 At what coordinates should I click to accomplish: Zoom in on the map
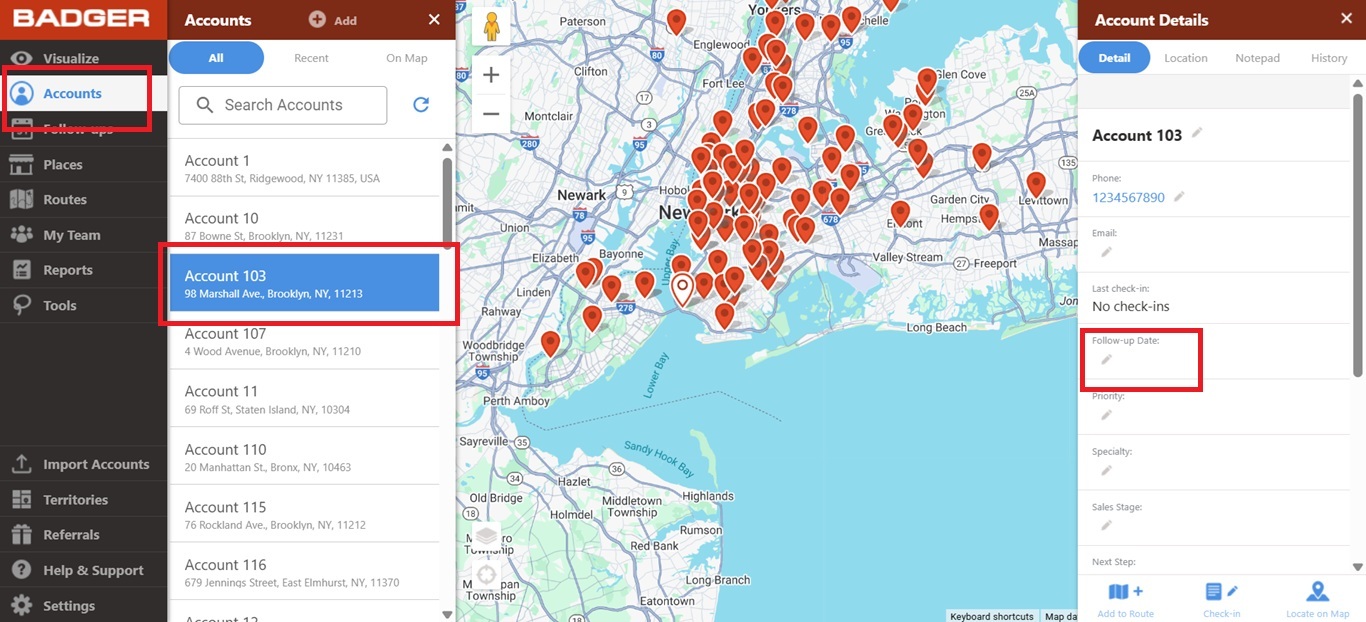491,75
